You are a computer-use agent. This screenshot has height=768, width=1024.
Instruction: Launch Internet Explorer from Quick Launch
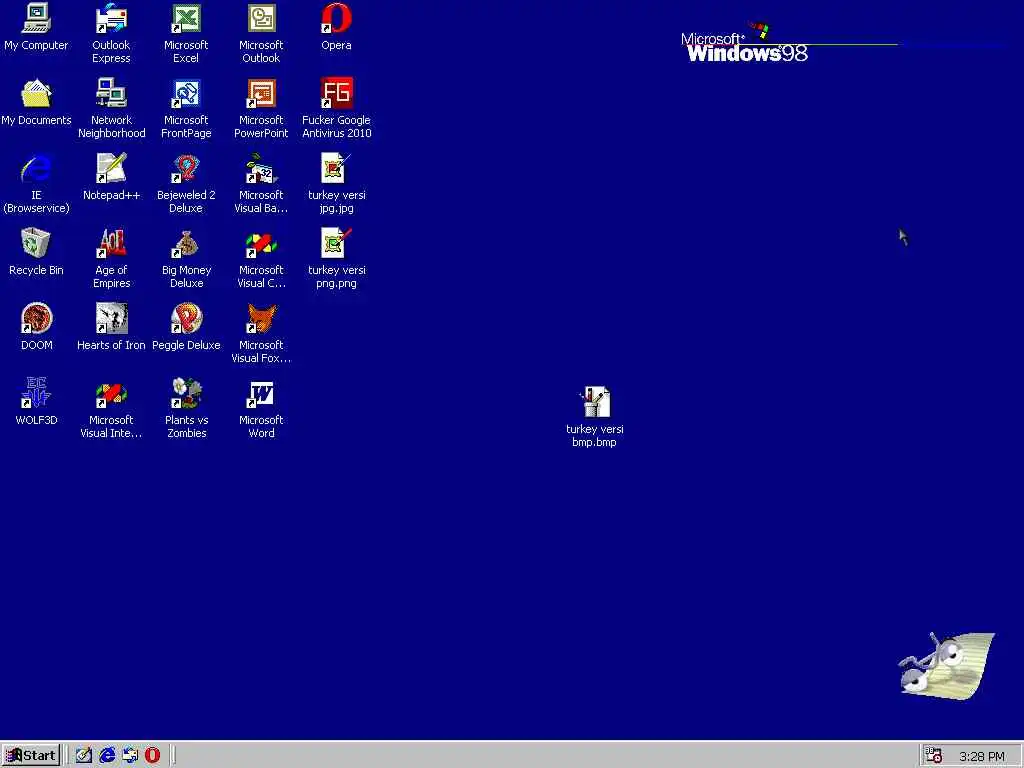point(107,756)
